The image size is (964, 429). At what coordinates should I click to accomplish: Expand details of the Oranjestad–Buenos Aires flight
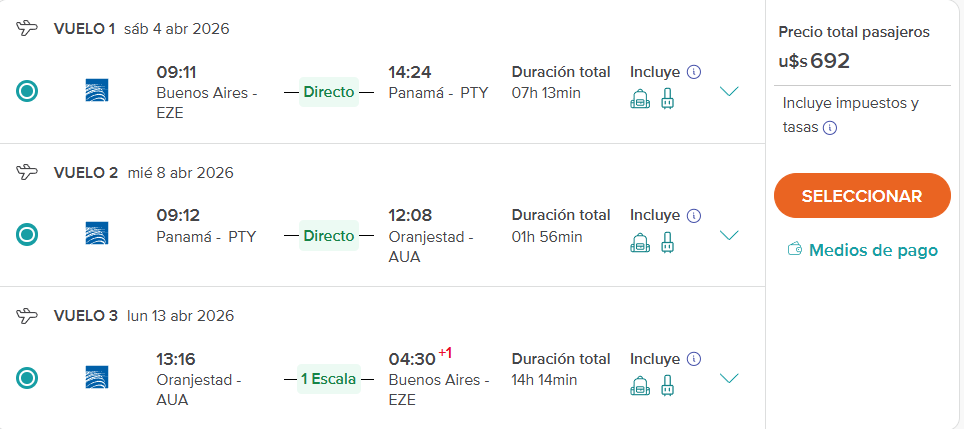[729, 378]
